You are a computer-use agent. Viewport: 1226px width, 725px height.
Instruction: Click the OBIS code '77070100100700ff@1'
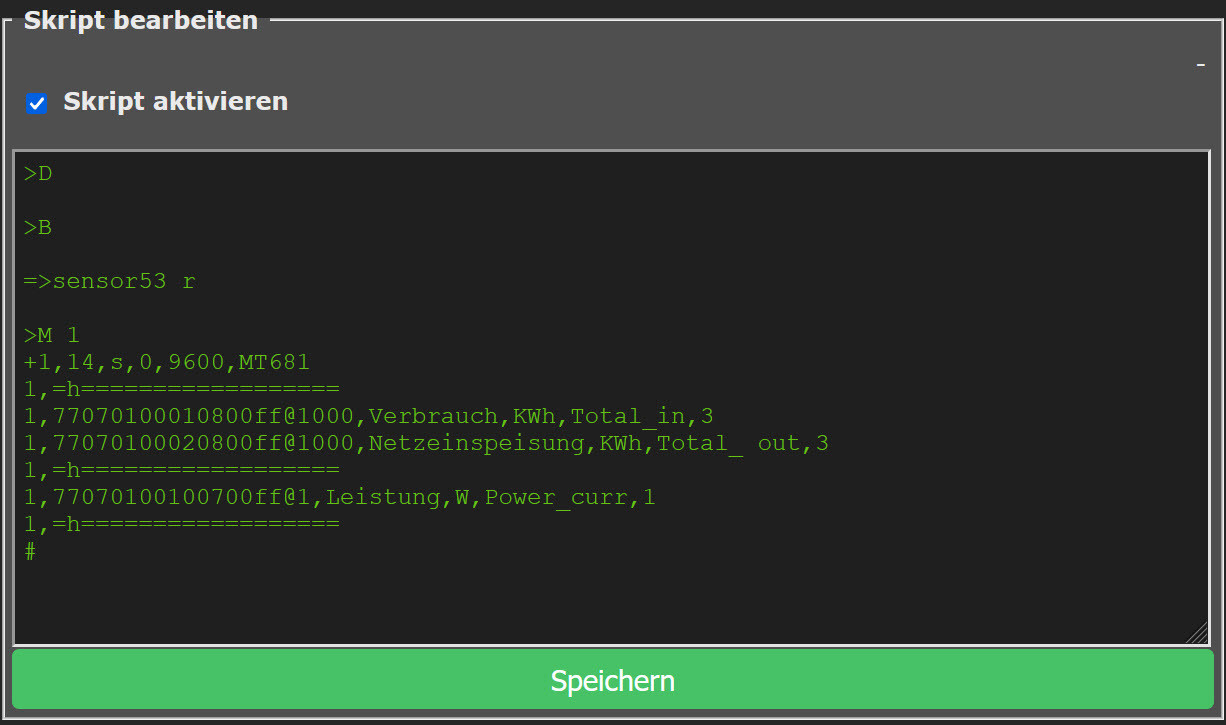coord(175,497)
